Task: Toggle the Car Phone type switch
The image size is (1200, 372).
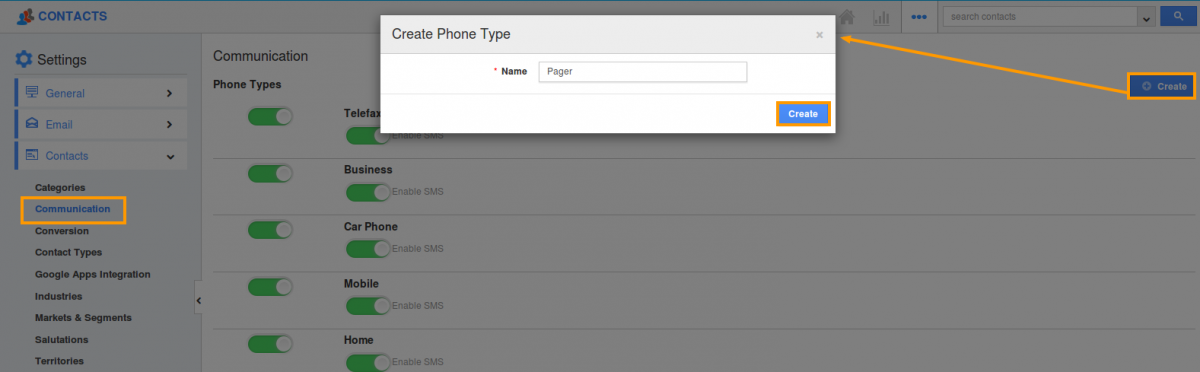Action: (x=270, y=230)
